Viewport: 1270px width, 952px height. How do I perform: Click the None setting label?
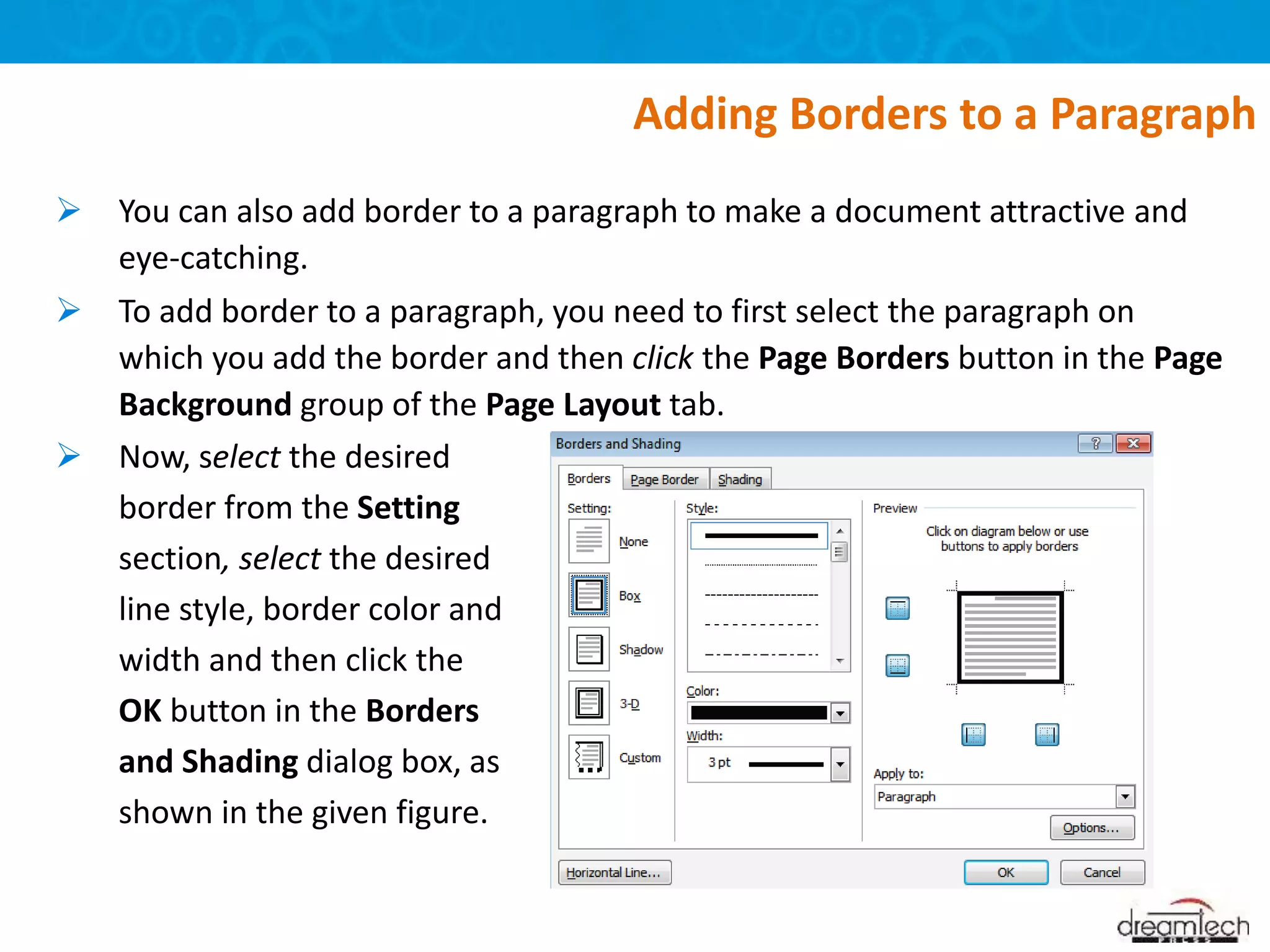pos(633,542)
